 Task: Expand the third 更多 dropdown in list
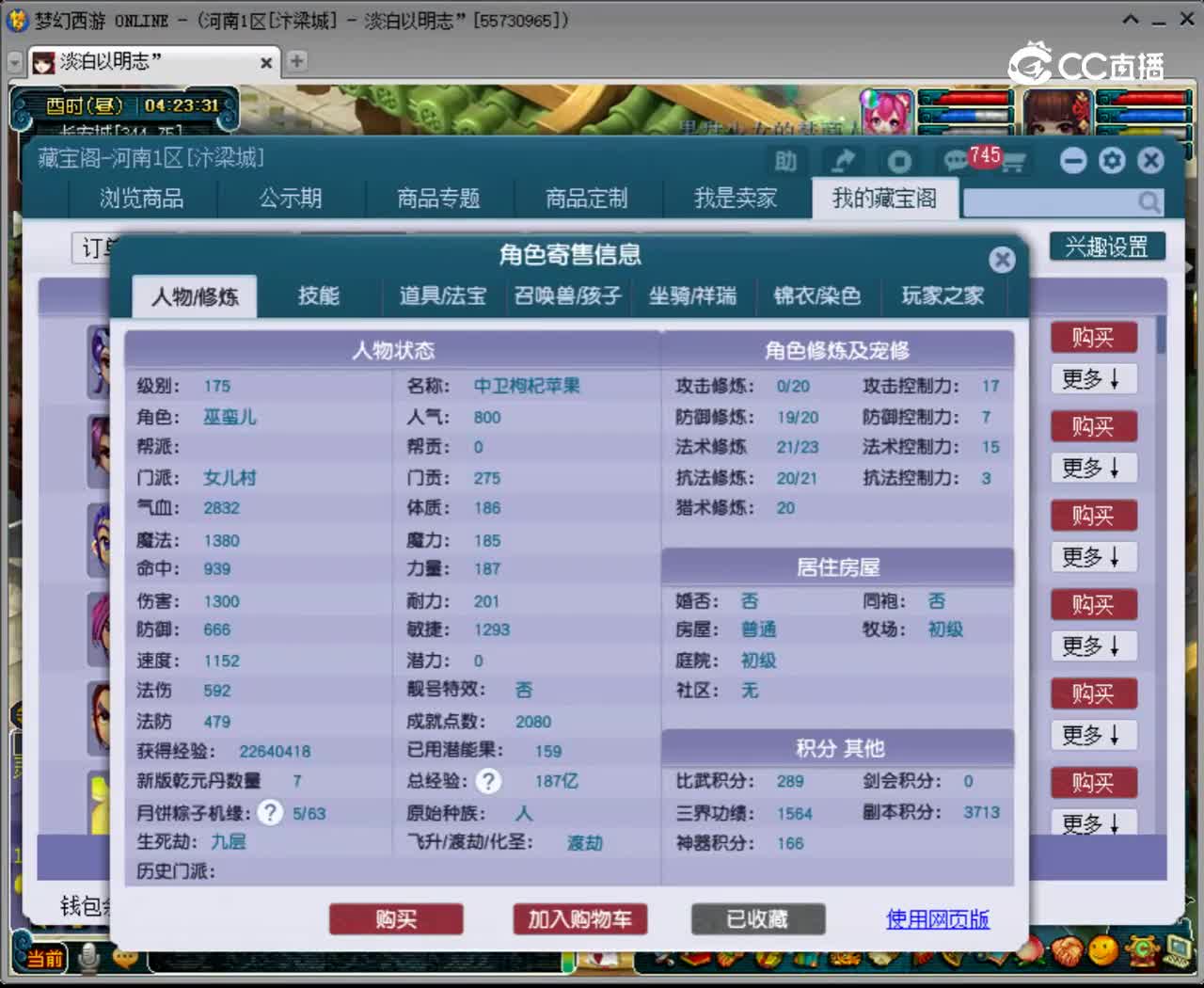tap(1093, 557)
